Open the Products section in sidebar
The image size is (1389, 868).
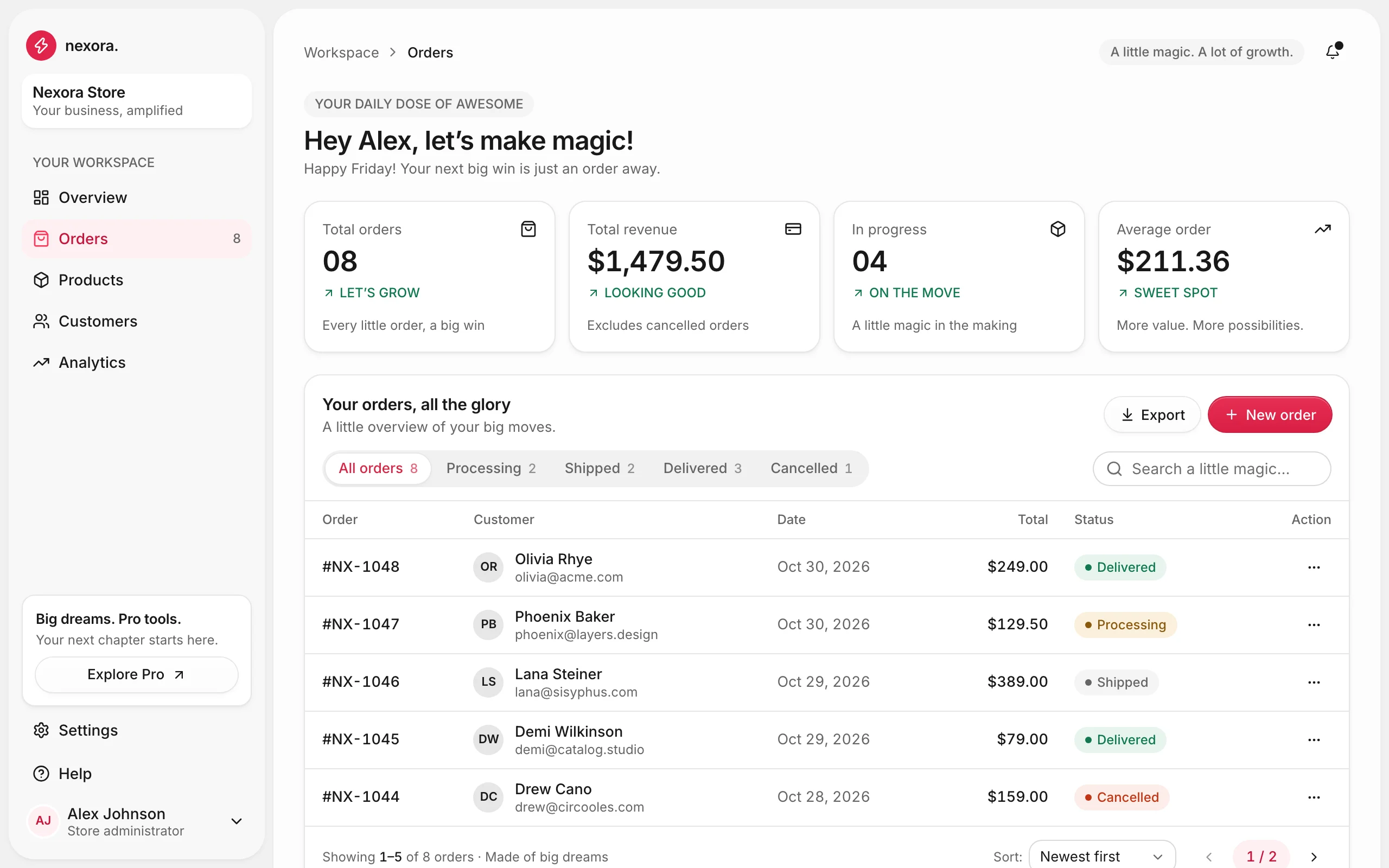pos(137,280)
